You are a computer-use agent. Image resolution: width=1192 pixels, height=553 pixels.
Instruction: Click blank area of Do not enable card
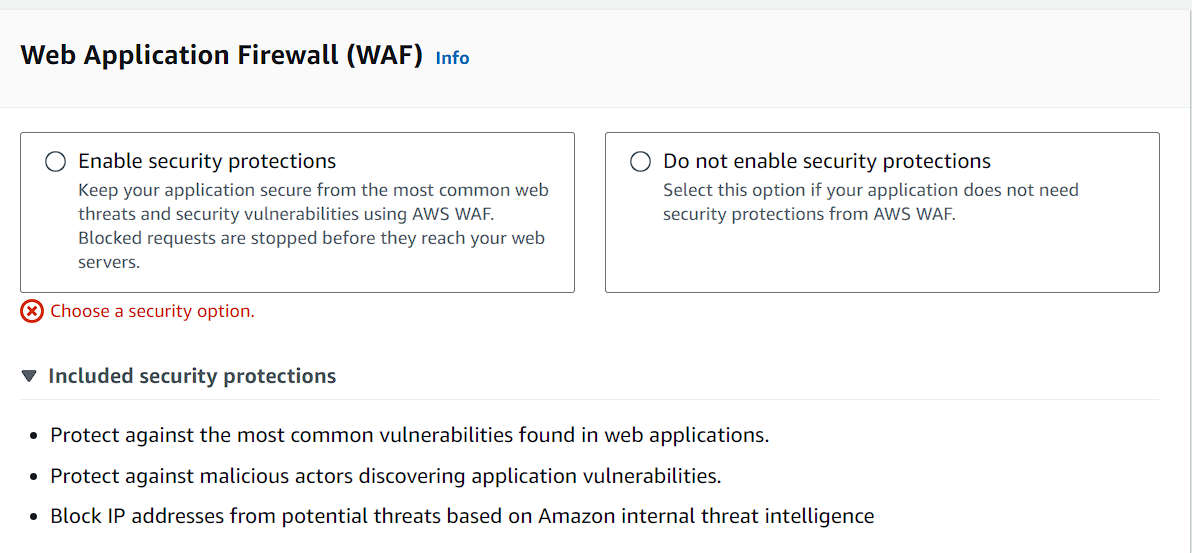pyautogui.click(x=882, y=259)
